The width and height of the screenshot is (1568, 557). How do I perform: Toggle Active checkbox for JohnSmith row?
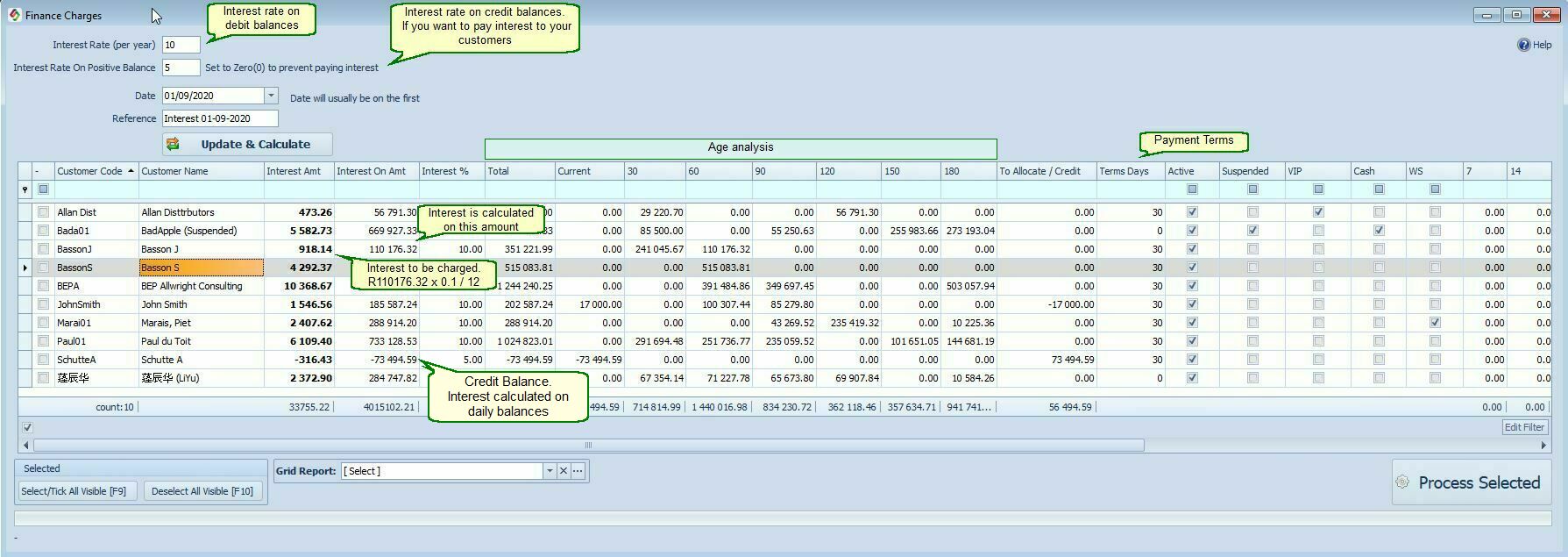tap(1192, 304)
